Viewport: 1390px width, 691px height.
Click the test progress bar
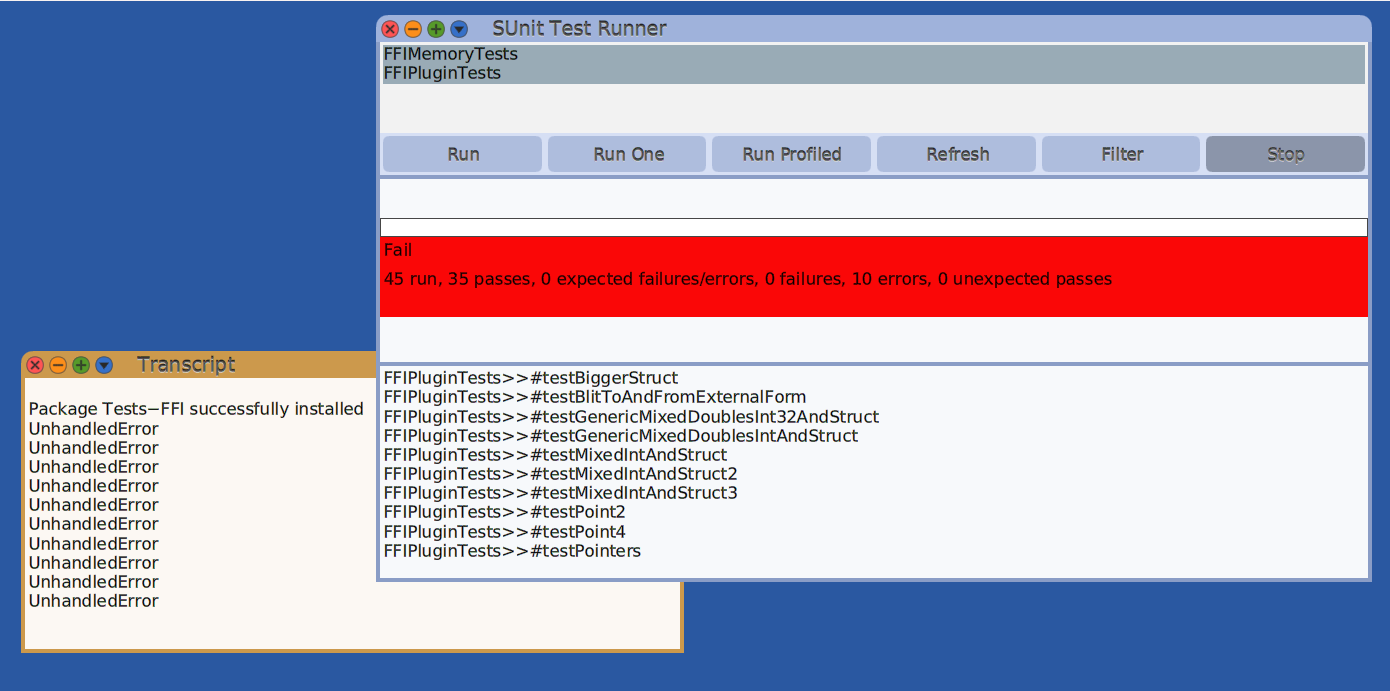pos(873,227)
